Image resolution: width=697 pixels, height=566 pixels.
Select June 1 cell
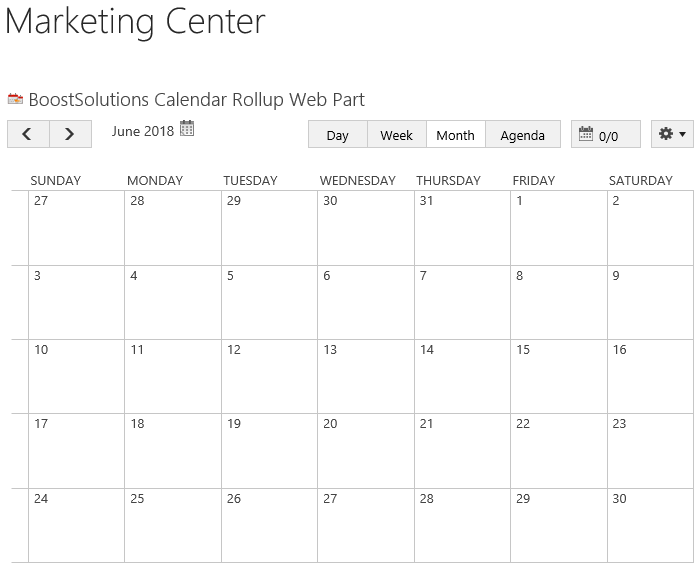point(559,228)
